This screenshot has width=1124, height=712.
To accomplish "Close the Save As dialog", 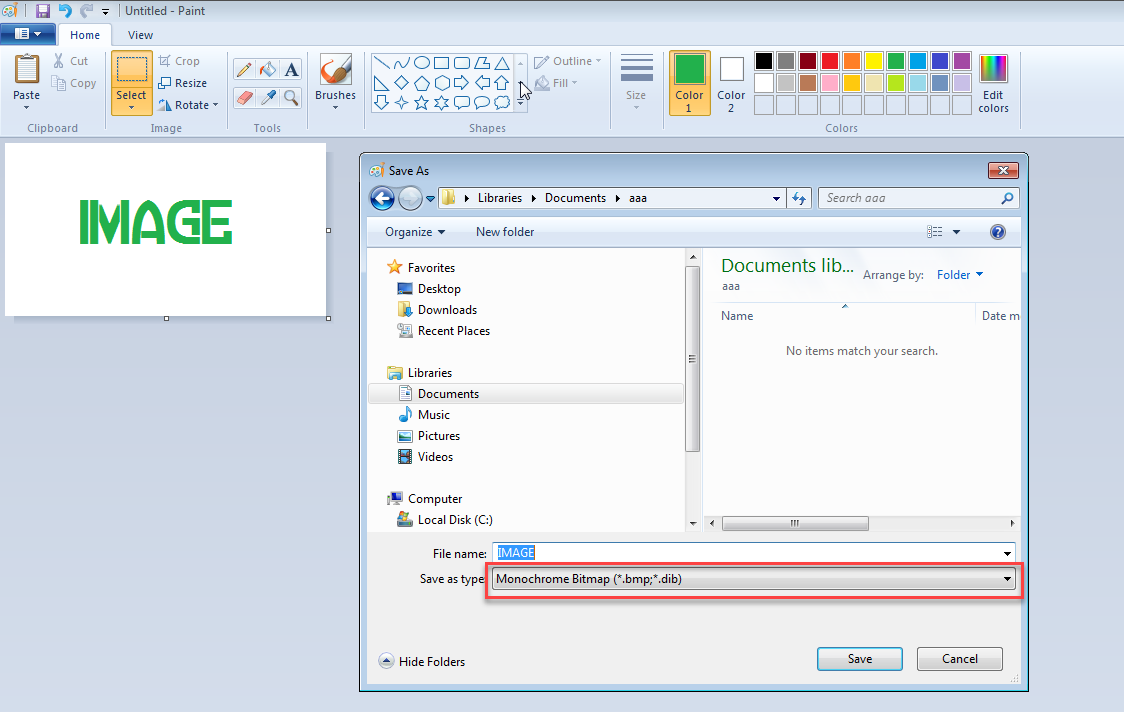I will 1003,170.
